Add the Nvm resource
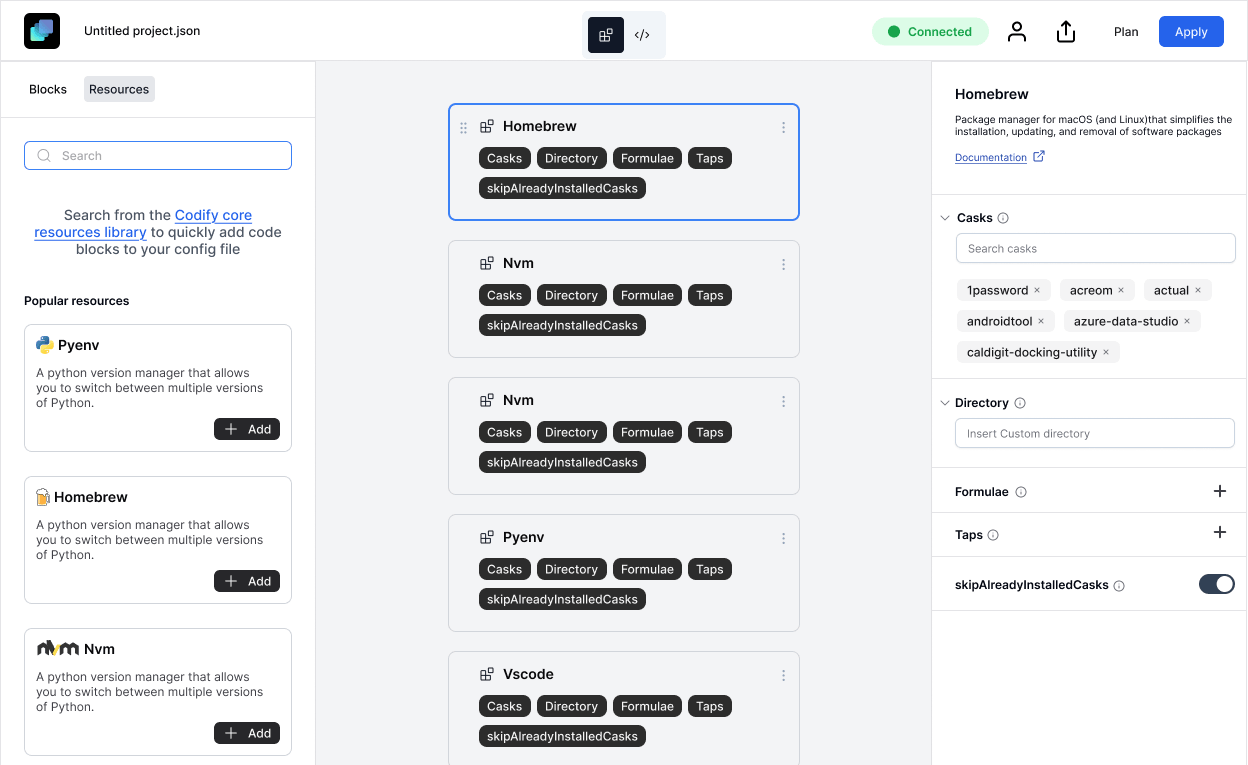 [247, 733]
